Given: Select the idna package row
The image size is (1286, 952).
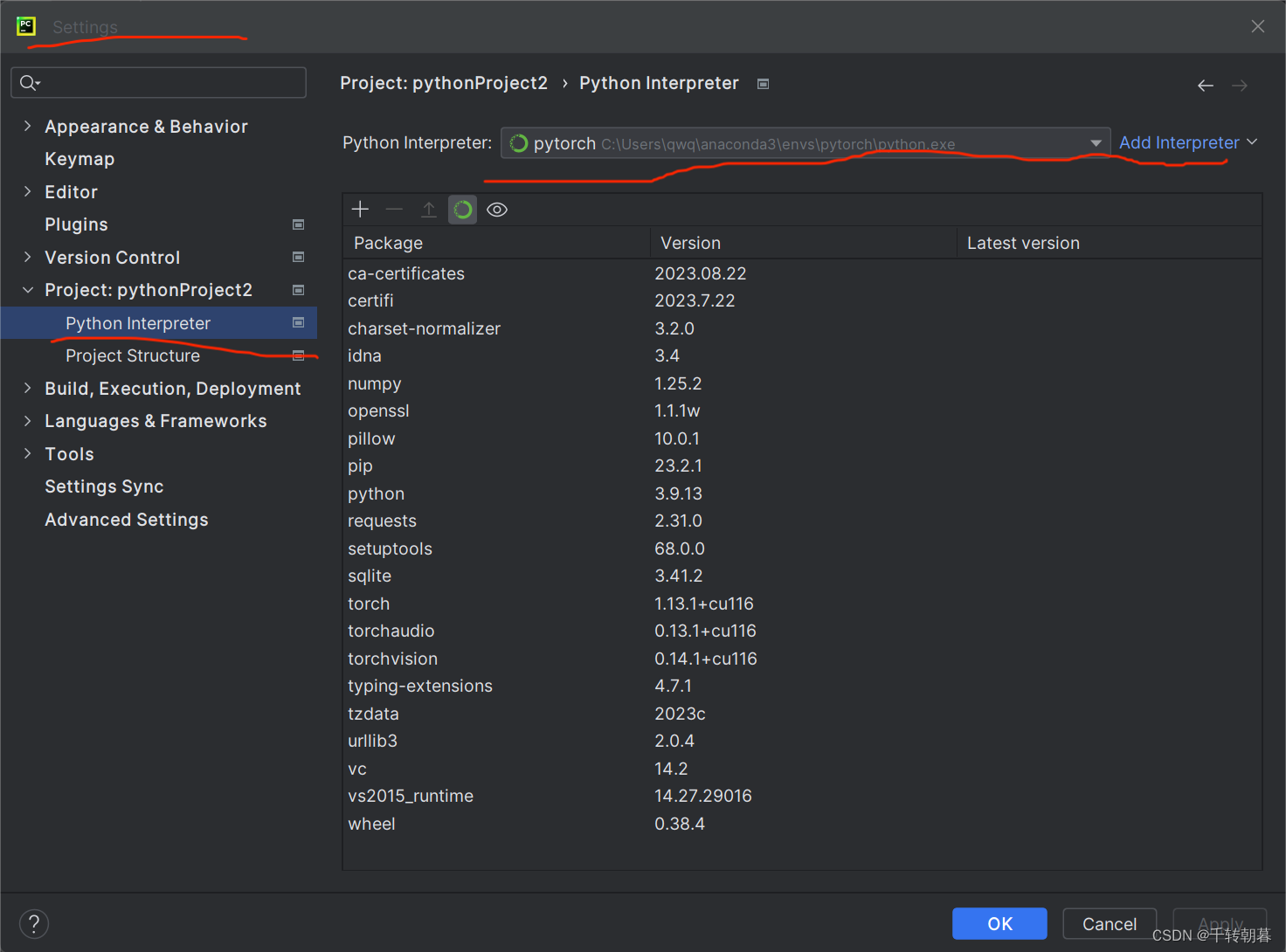Looking at the screenshot, I should click(x=802, y=355).
